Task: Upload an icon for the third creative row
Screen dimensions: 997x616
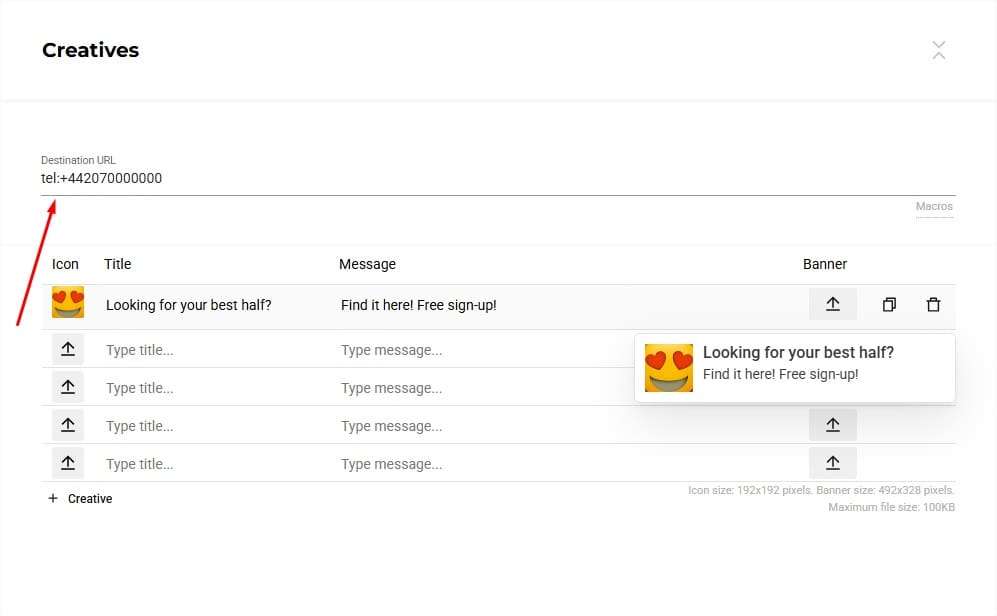Action: [68, 387]
